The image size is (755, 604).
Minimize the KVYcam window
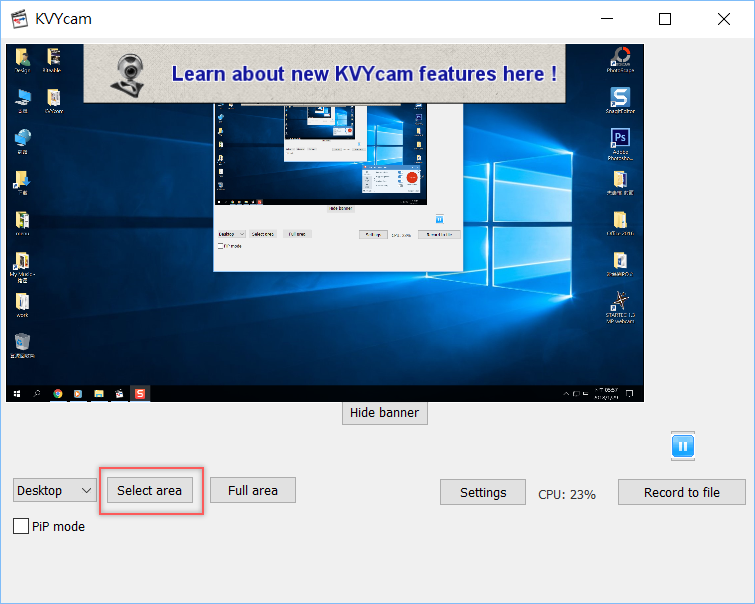click(x=607, y=19)
